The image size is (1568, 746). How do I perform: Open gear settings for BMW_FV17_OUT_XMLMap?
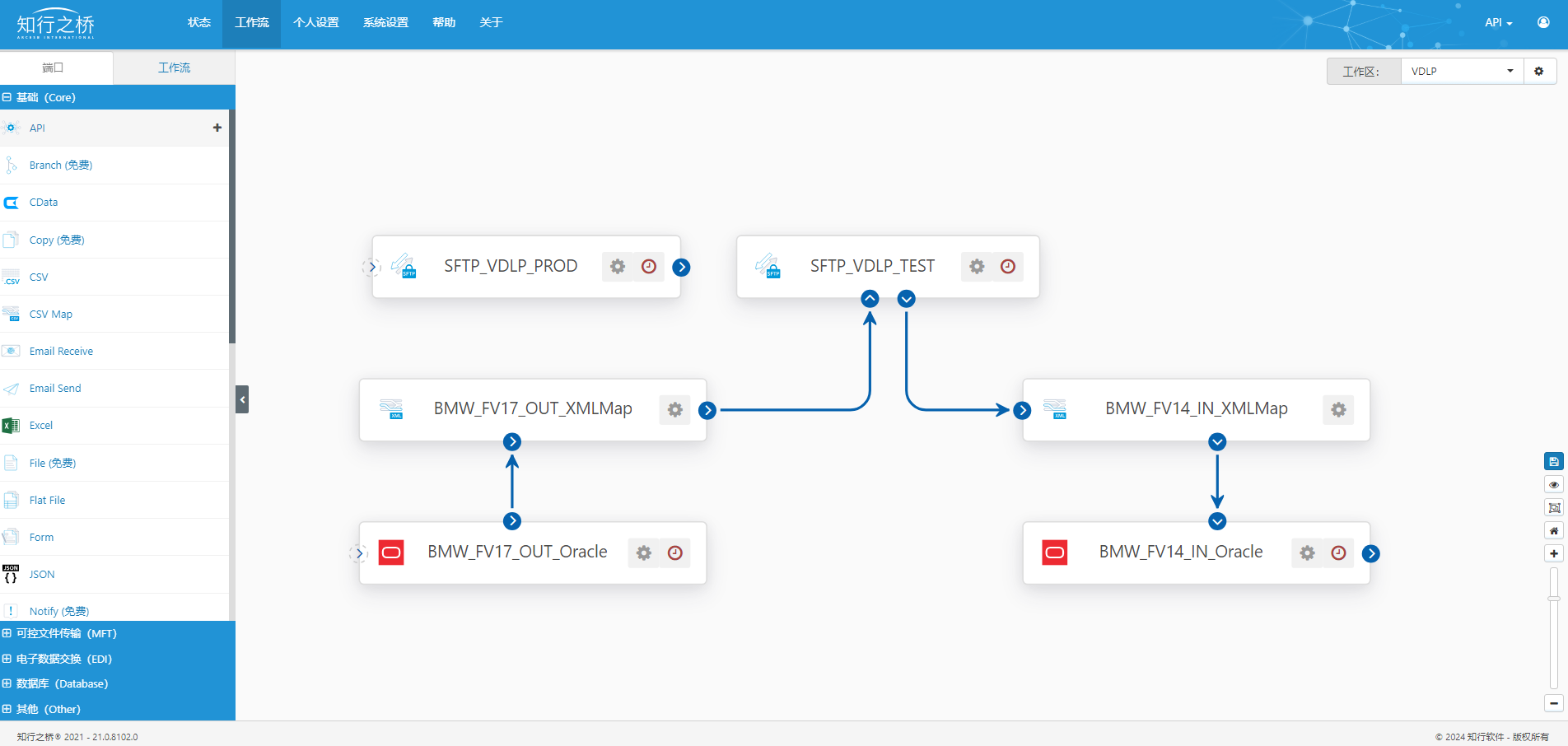[x=675, y=410]
